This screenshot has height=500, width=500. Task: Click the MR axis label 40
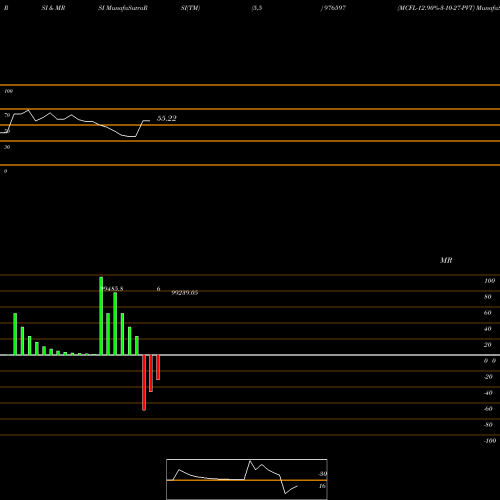(x=488, y=329)
